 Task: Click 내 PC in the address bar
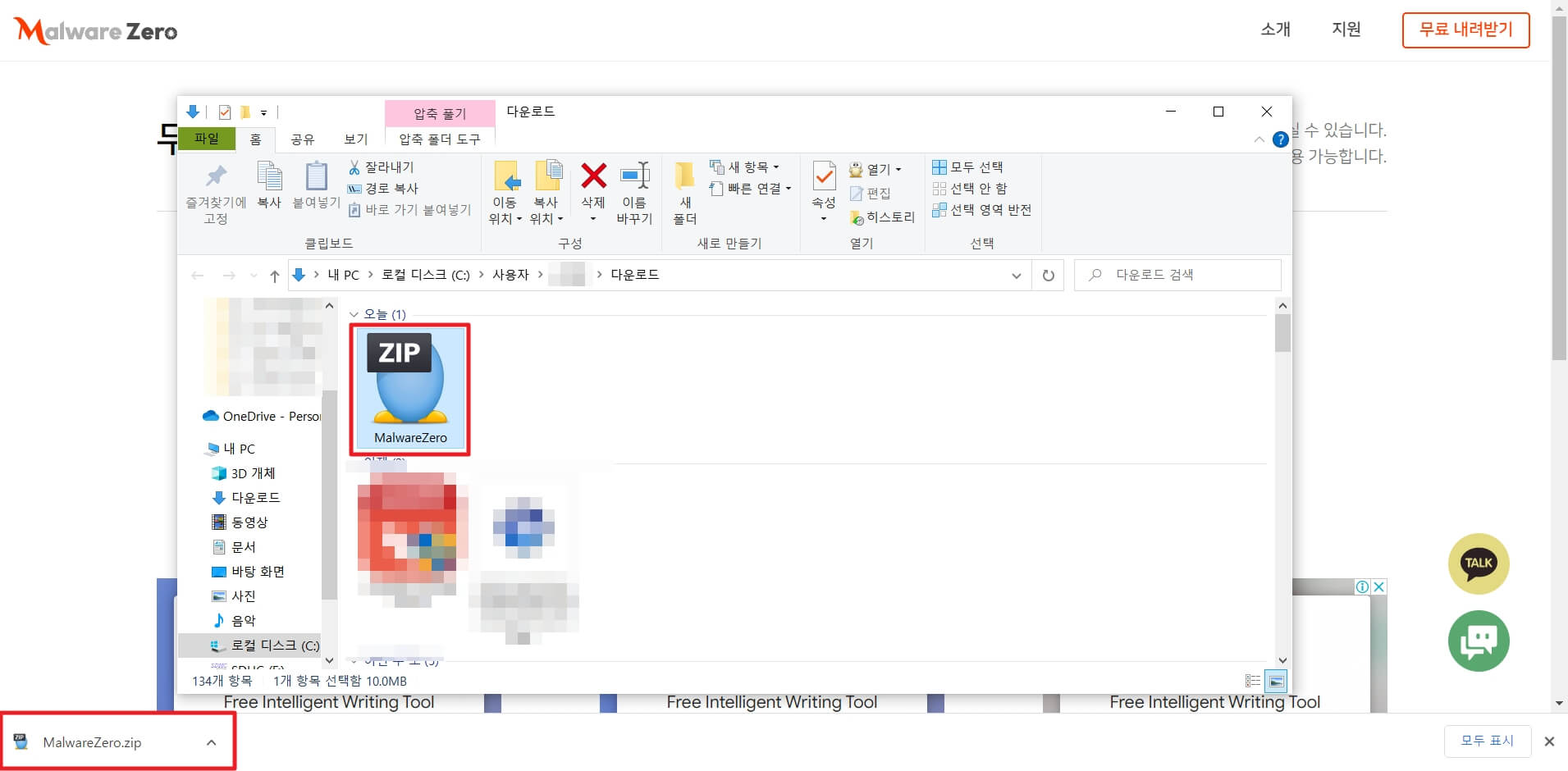[344, 275]
